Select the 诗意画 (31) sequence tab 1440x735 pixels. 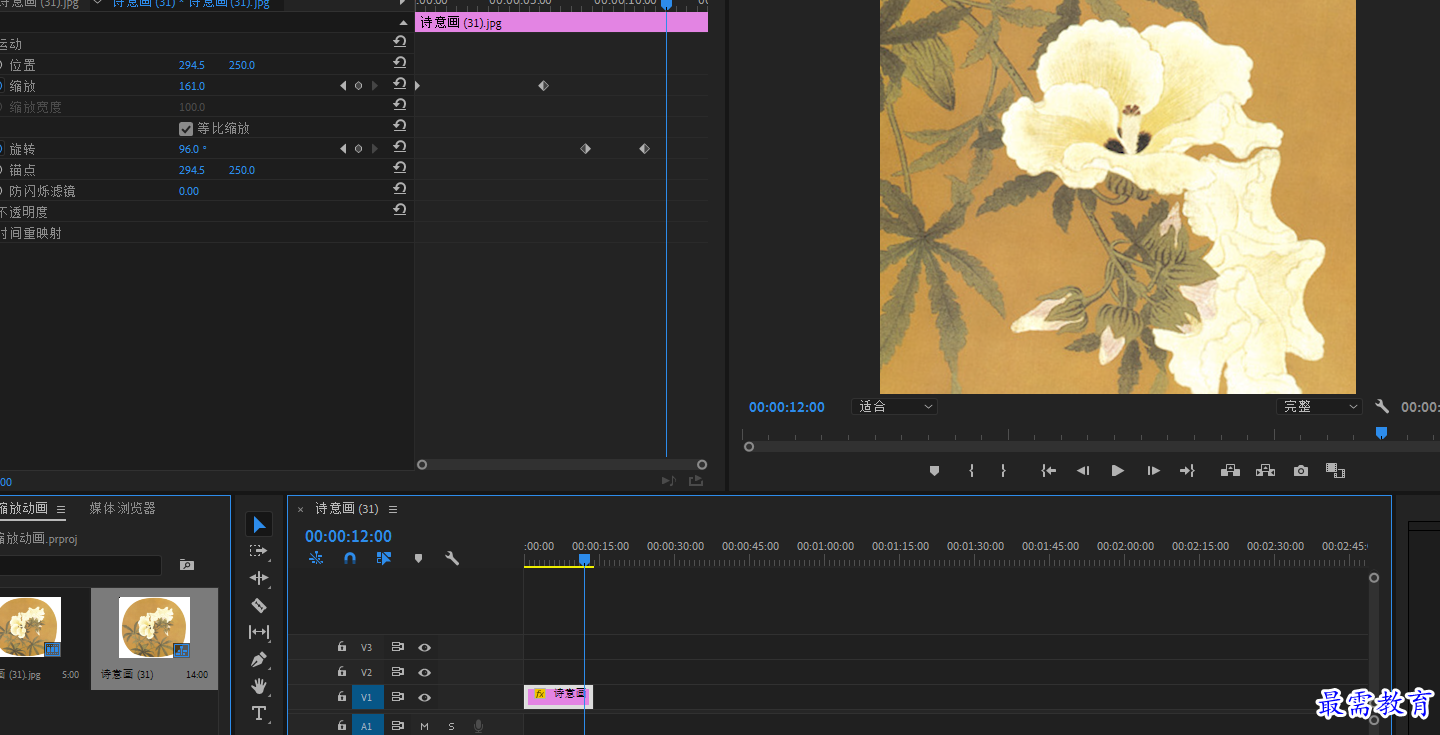coord(347,509)
